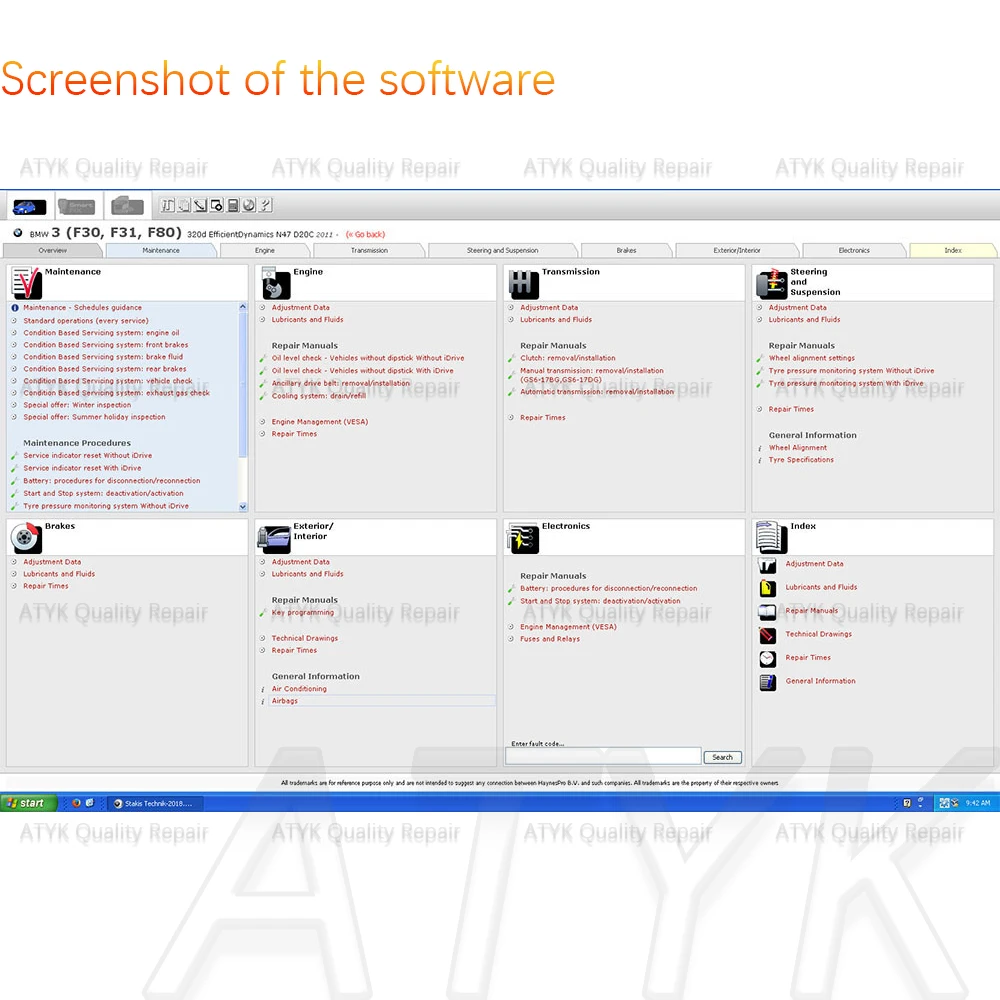
Task: Click the taskbar clock showing 9:42 AM
Action: coord(978,803)
